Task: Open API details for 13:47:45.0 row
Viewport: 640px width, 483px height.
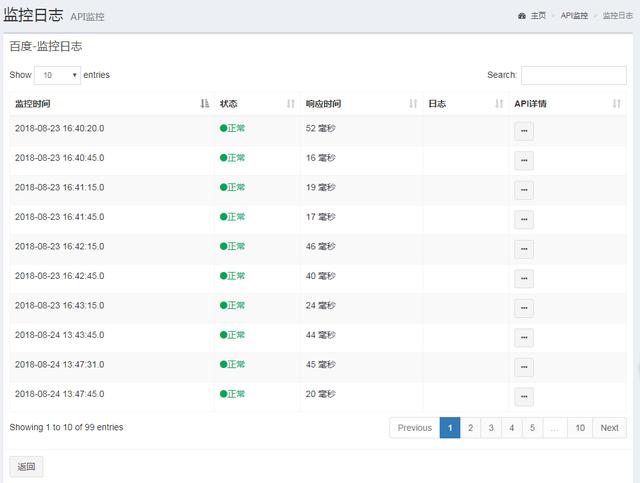Action: point(524,396)
